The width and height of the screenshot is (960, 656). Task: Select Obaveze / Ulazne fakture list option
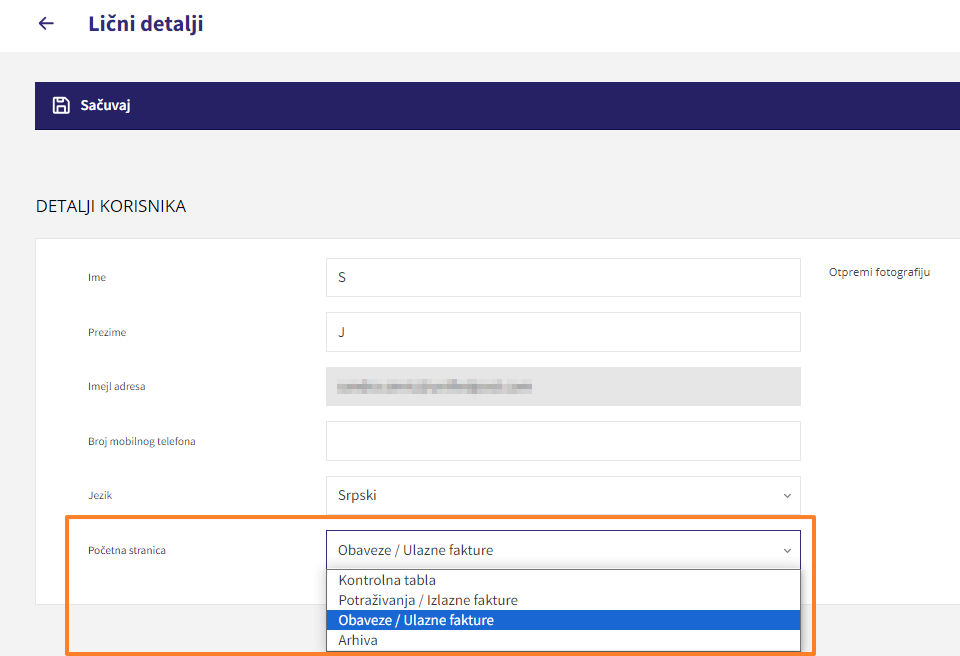[563, 620]
